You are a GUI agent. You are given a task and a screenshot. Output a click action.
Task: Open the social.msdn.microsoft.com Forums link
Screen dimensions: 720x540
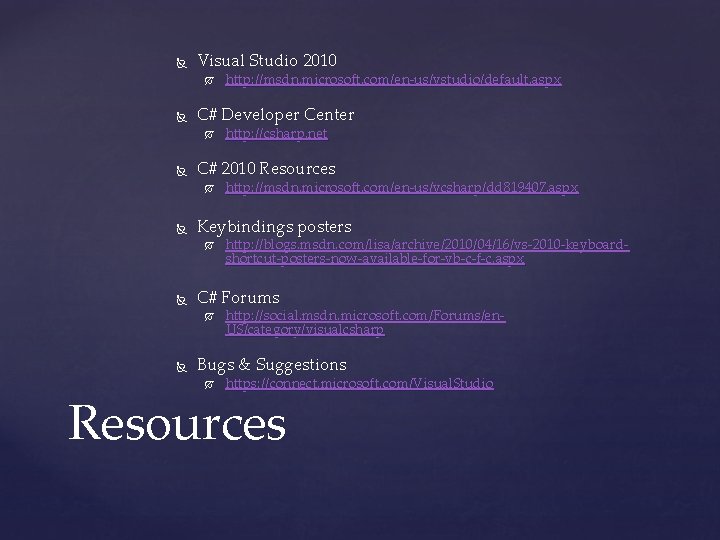point(365,323)
